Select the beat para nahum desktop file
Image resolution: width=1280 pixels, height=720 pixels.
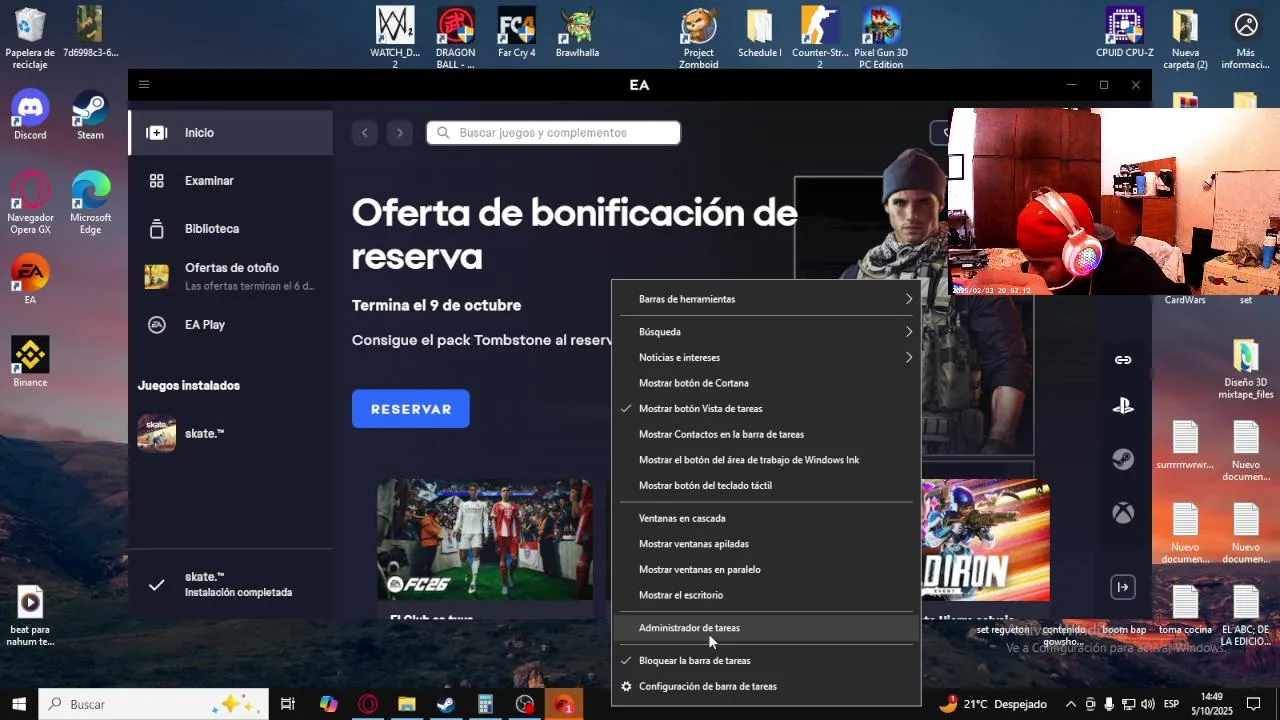point(30,616)
